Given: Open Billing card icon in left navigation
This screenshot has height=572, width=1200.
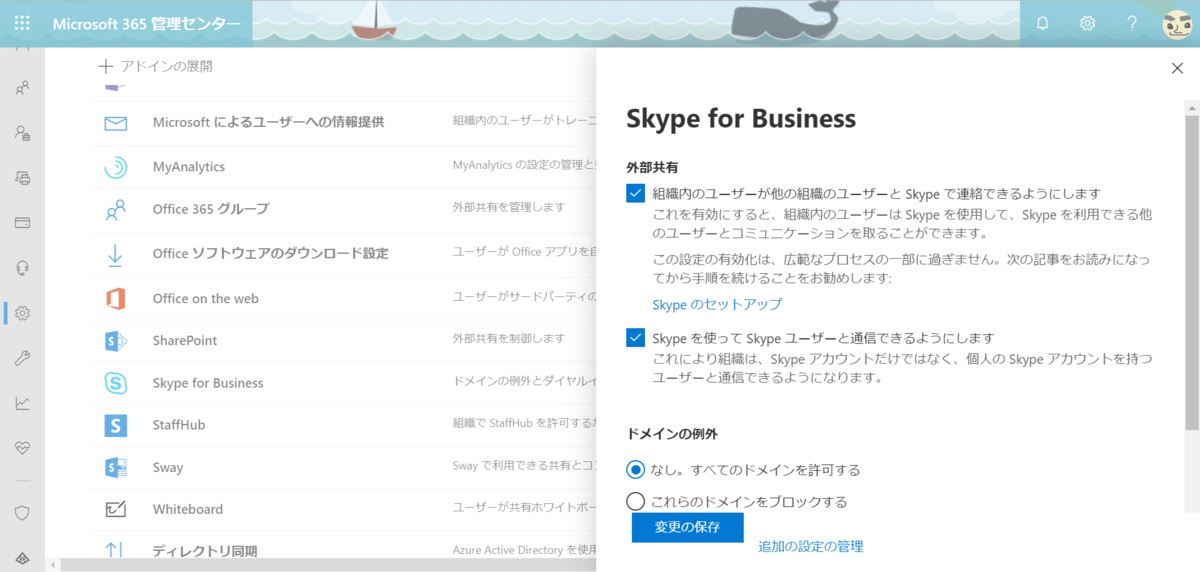Looking at the screenshot, I should (22, 223).
